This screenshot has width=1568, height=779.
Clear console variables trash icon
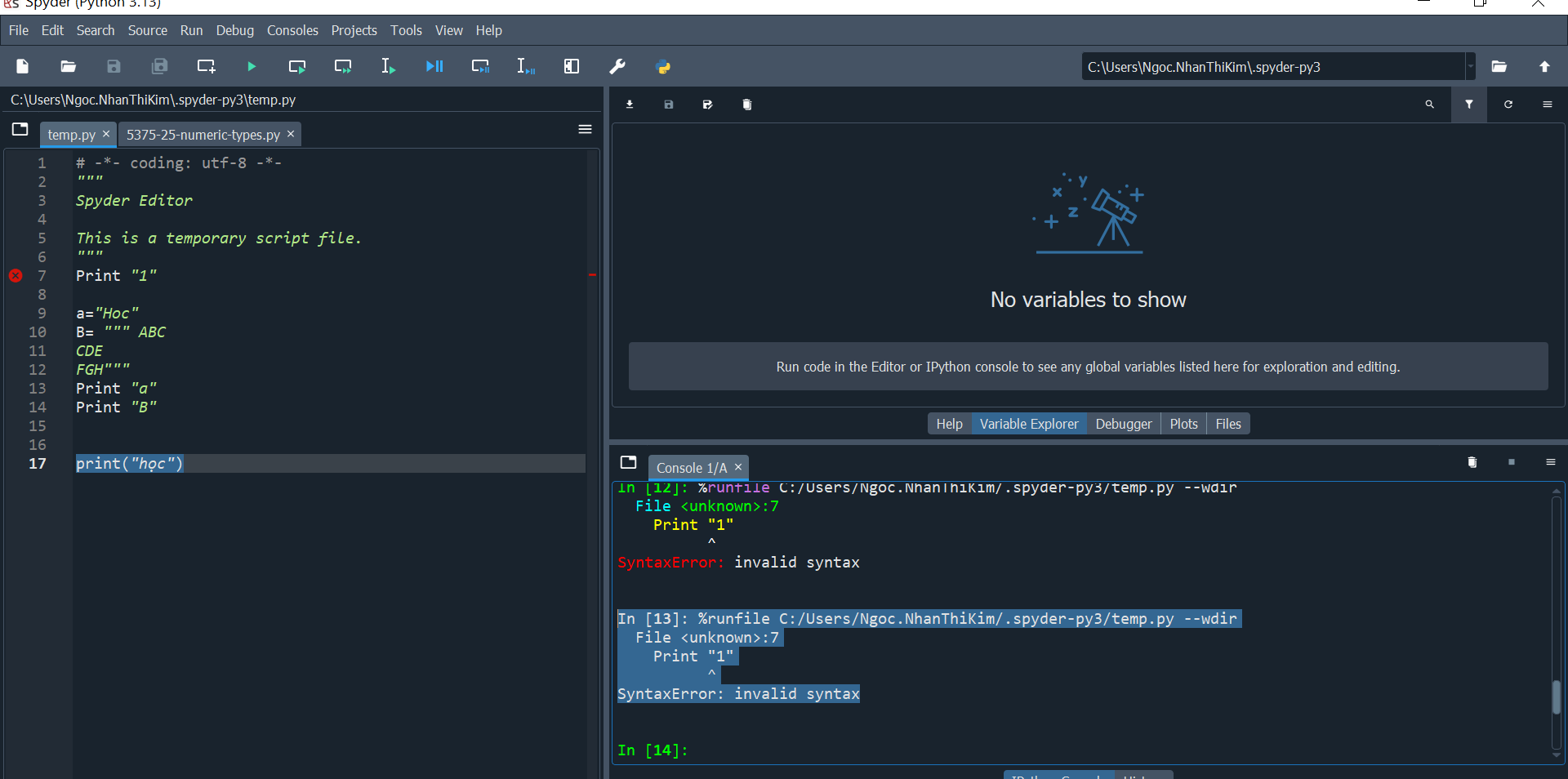tap(1472, 462)
